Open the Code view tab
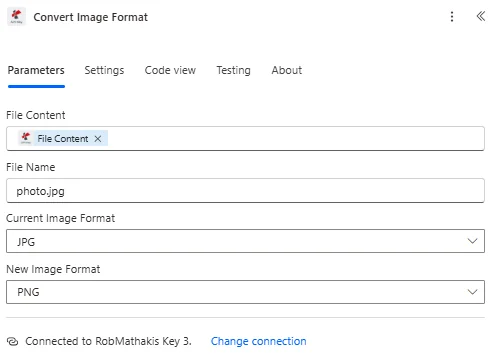This screenshot has width=488, height=362. (x=170, y=70)
